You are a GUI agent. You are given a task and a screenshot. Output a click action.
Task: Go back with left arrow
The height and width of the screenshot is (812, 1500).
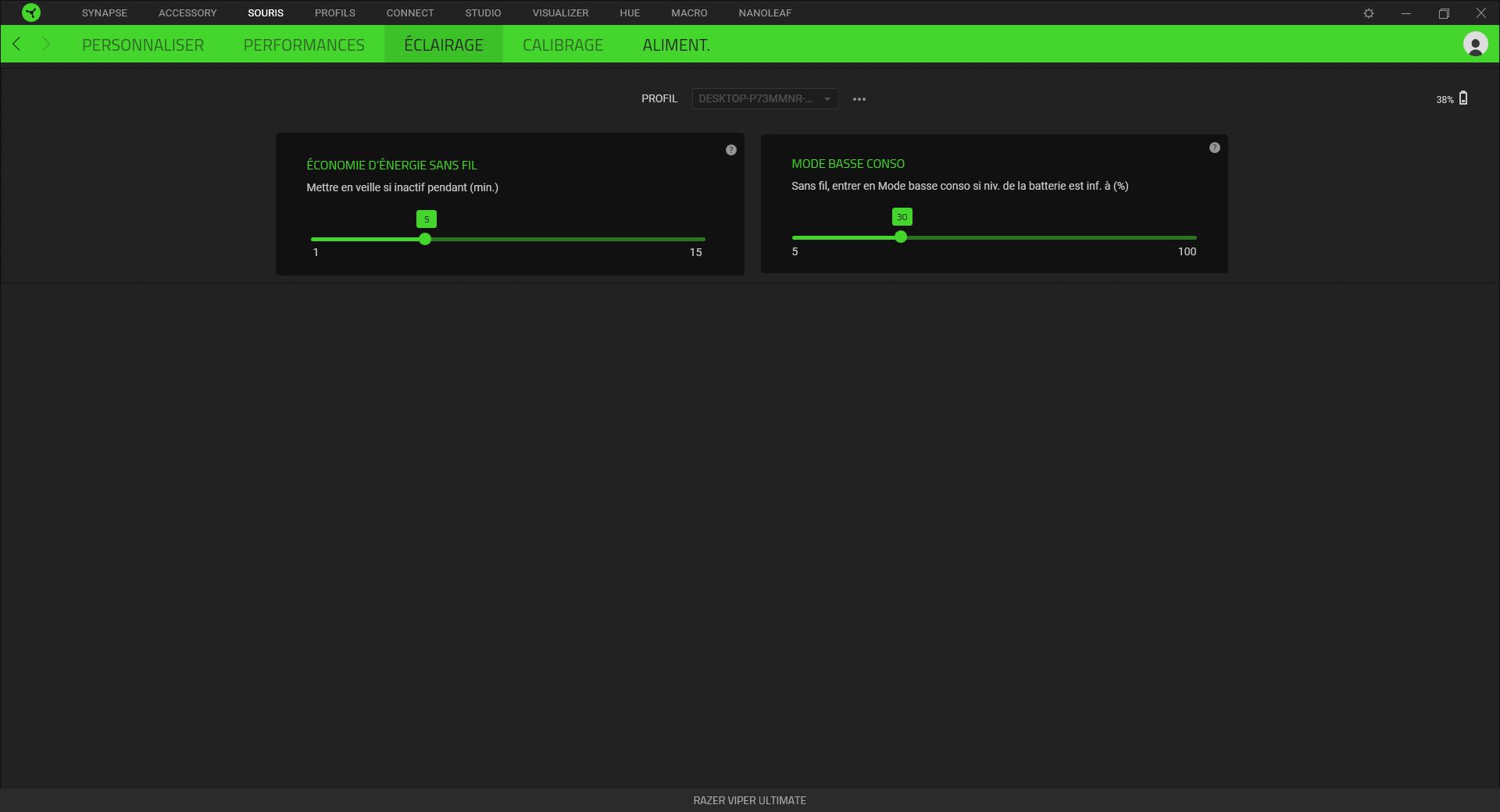[x=16, y=44]
